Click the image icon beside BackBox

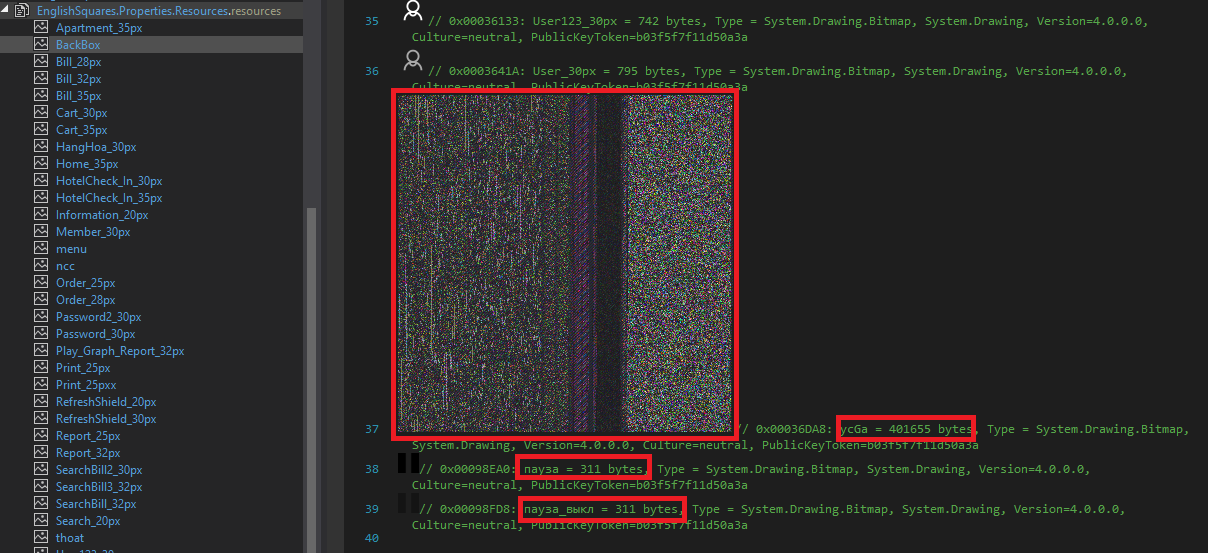coord(41,45)
